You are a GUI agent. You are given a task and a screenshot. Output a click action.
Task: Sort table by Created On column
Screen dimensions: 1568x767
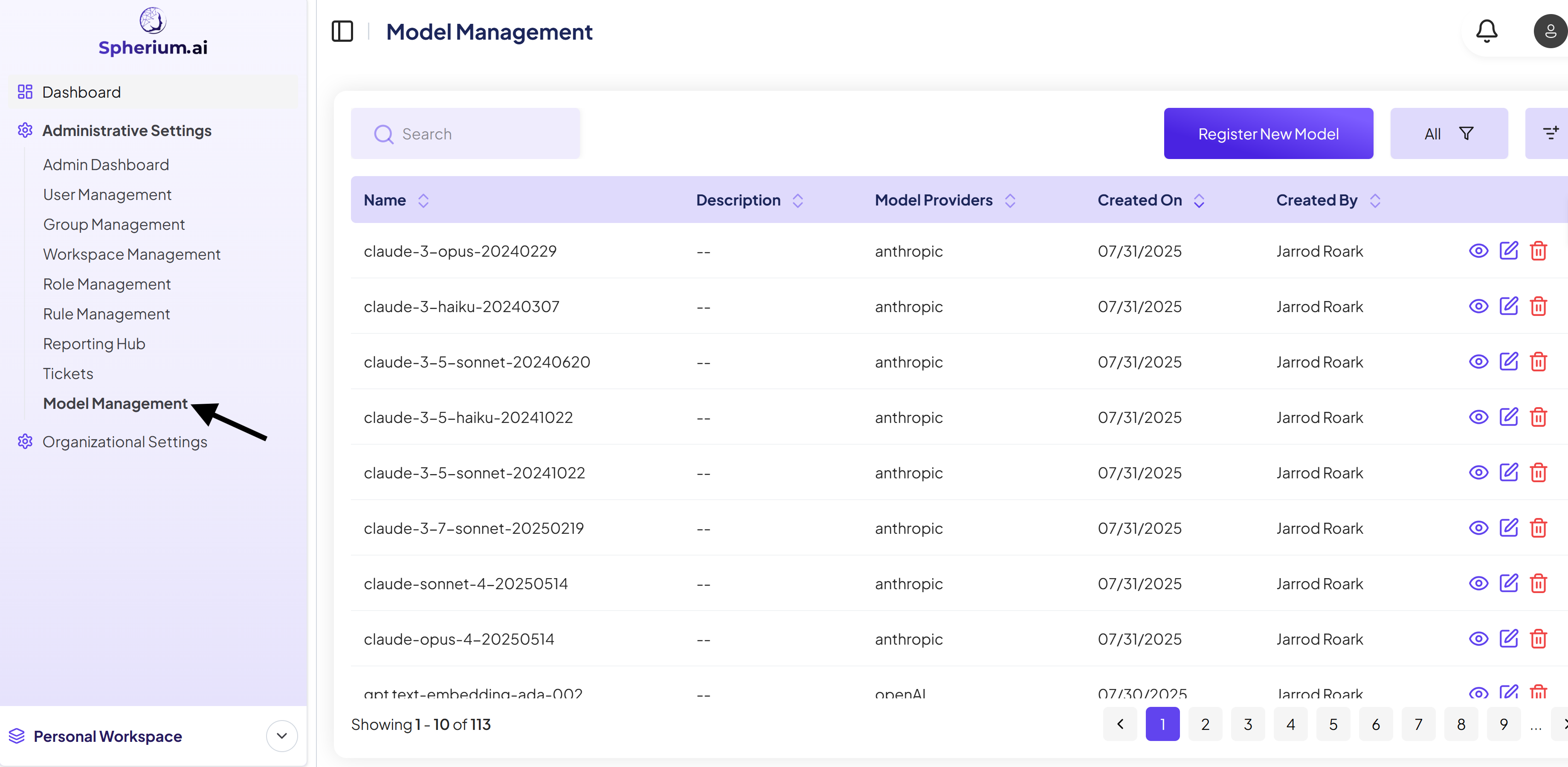click(x=1199, y=200)
